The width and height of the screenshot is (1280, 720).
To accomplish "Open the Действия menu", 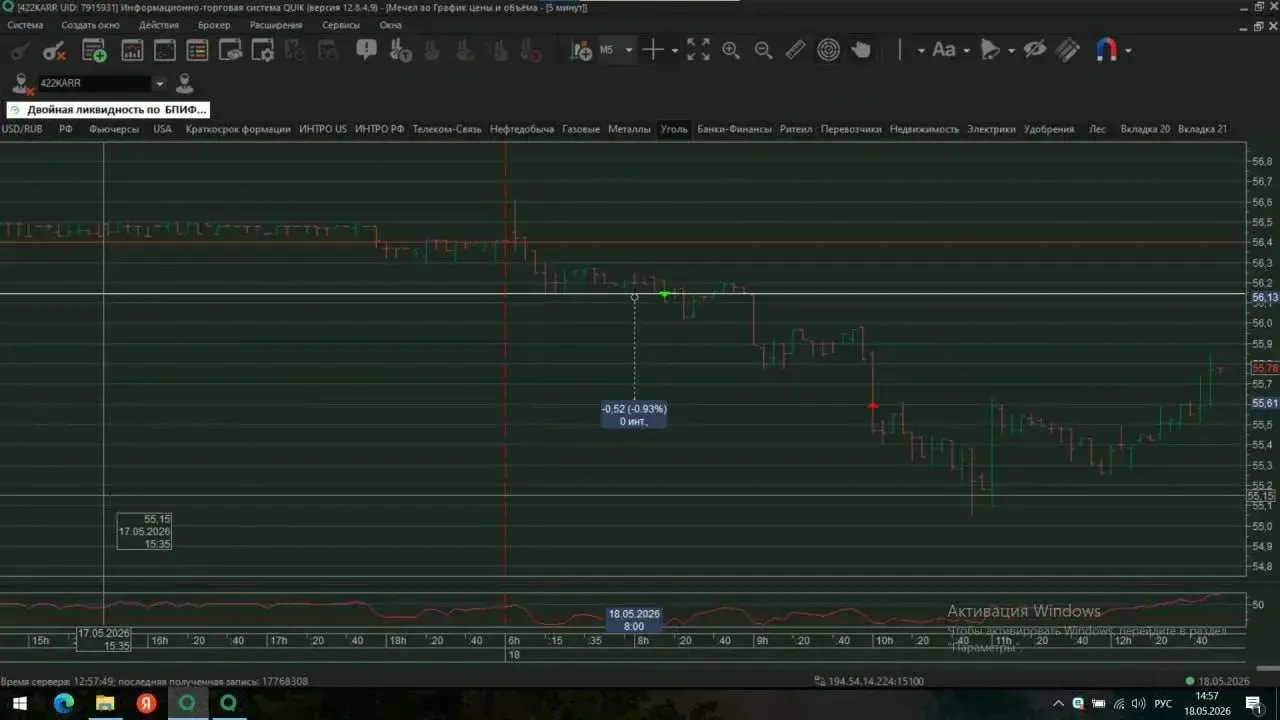I will point(159,25).
